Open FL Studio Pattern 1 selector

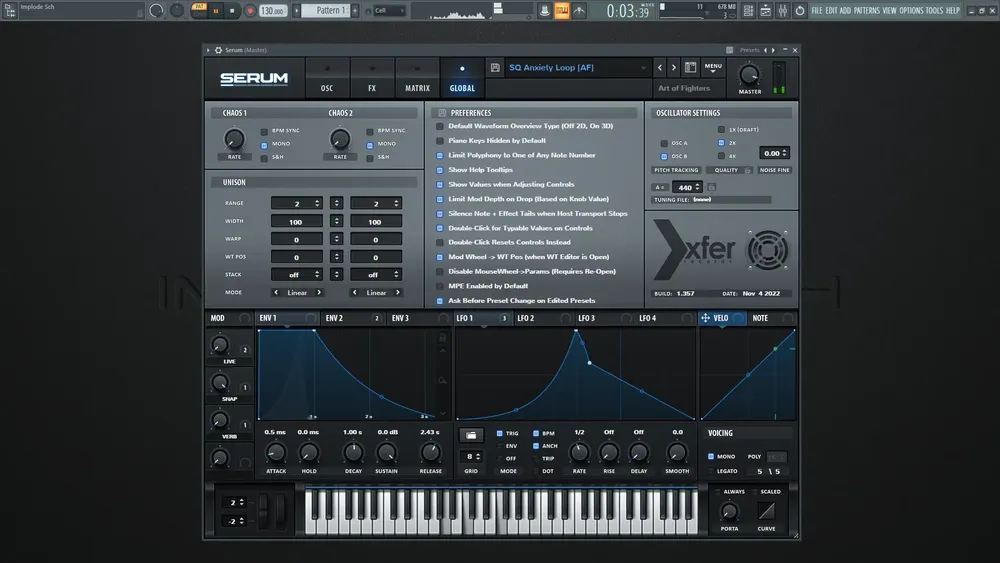click(x=328, y=11)
